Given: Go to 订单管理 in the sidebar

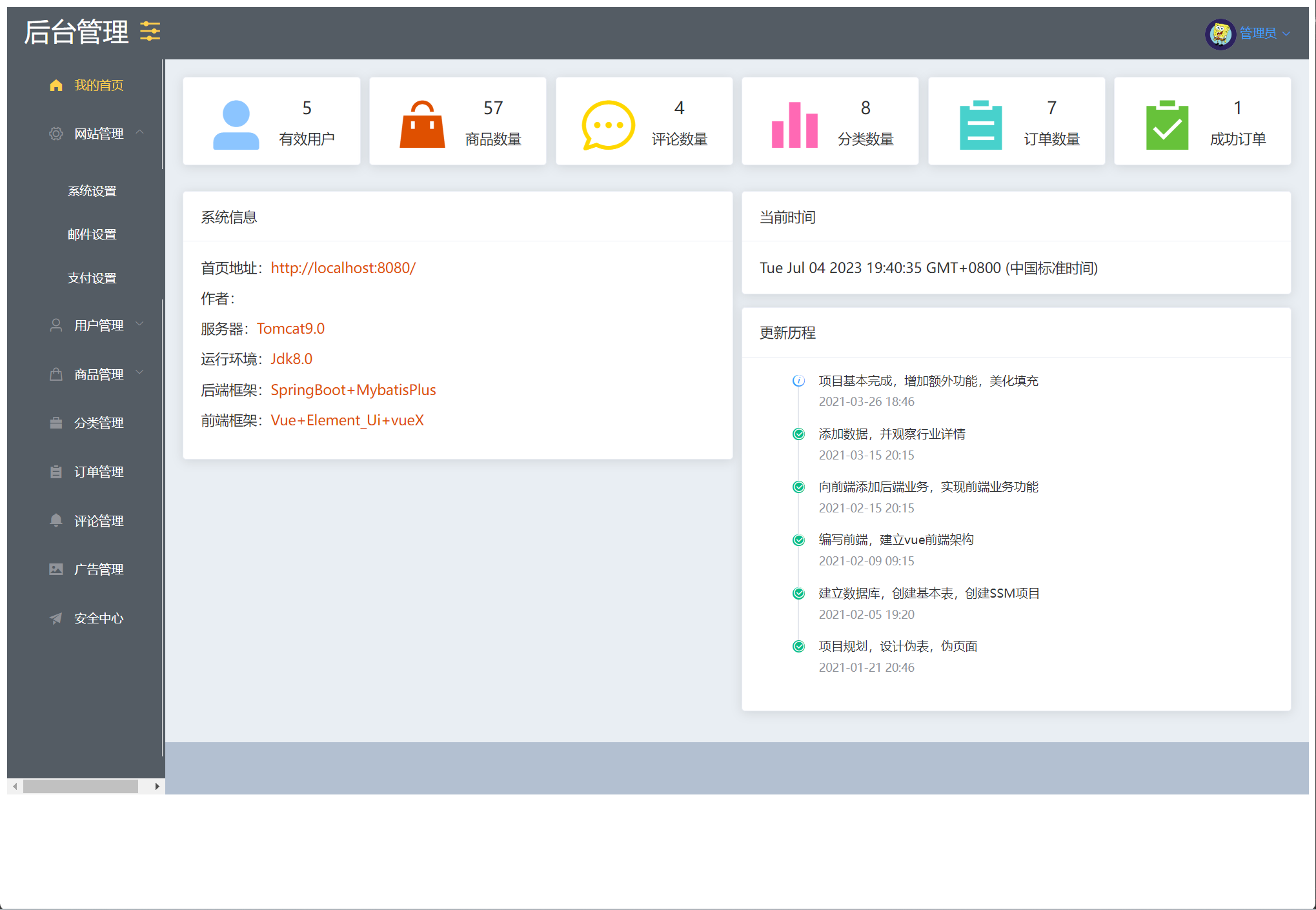Looking at the screenshot, I should tap(98, 472).
